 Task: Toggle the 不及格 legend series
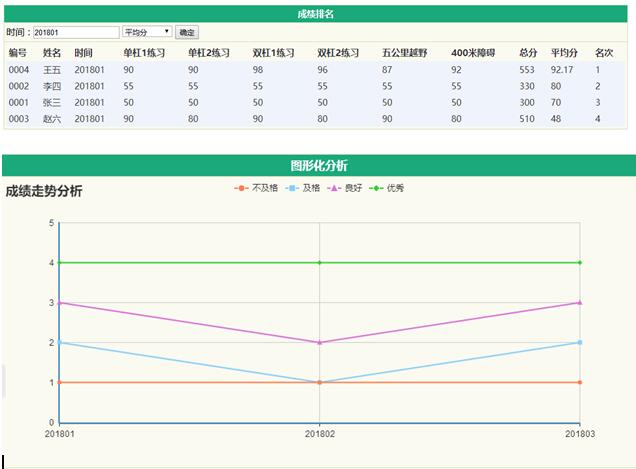256,188
